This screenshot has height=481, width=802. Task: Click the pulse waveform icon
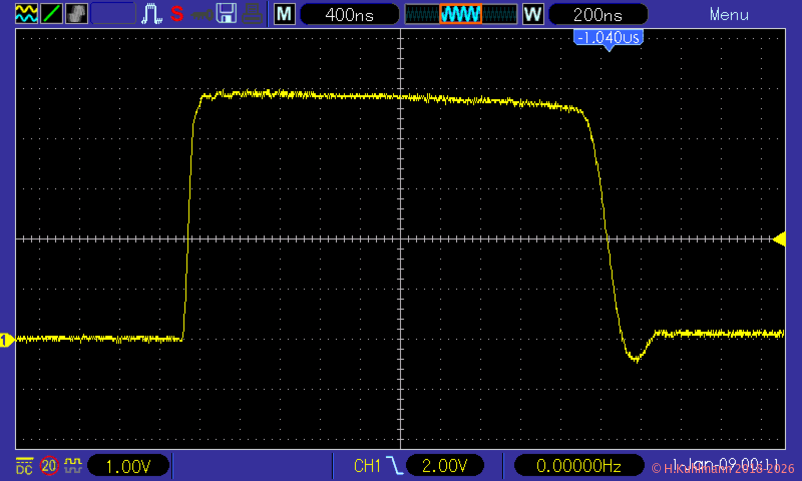(x=151, y=14)
